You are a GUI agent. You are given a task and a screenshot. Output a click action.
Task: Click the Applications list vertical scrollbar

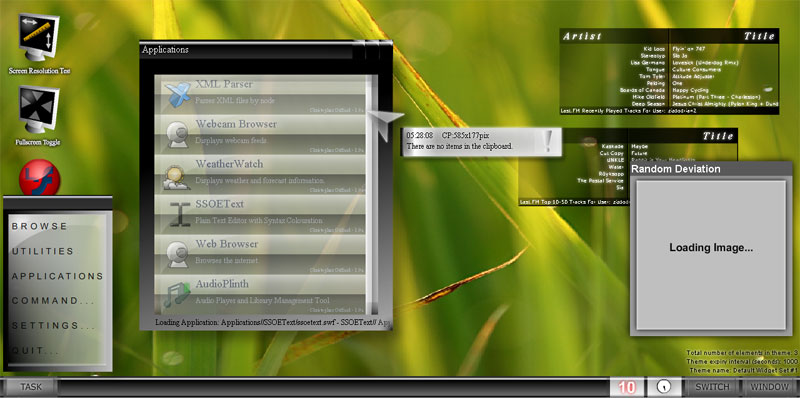pyautogui.click(x=374, y=195)
